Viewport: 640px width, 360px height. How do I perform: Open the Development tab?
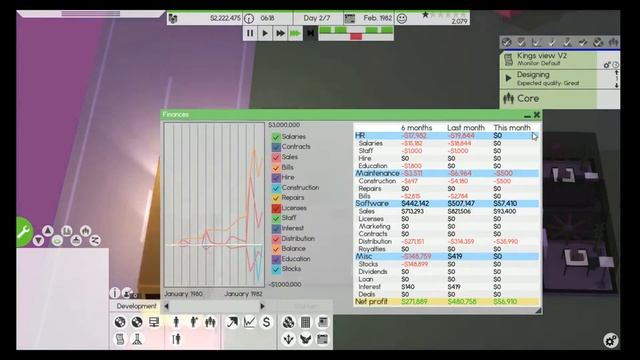[136, 306]
